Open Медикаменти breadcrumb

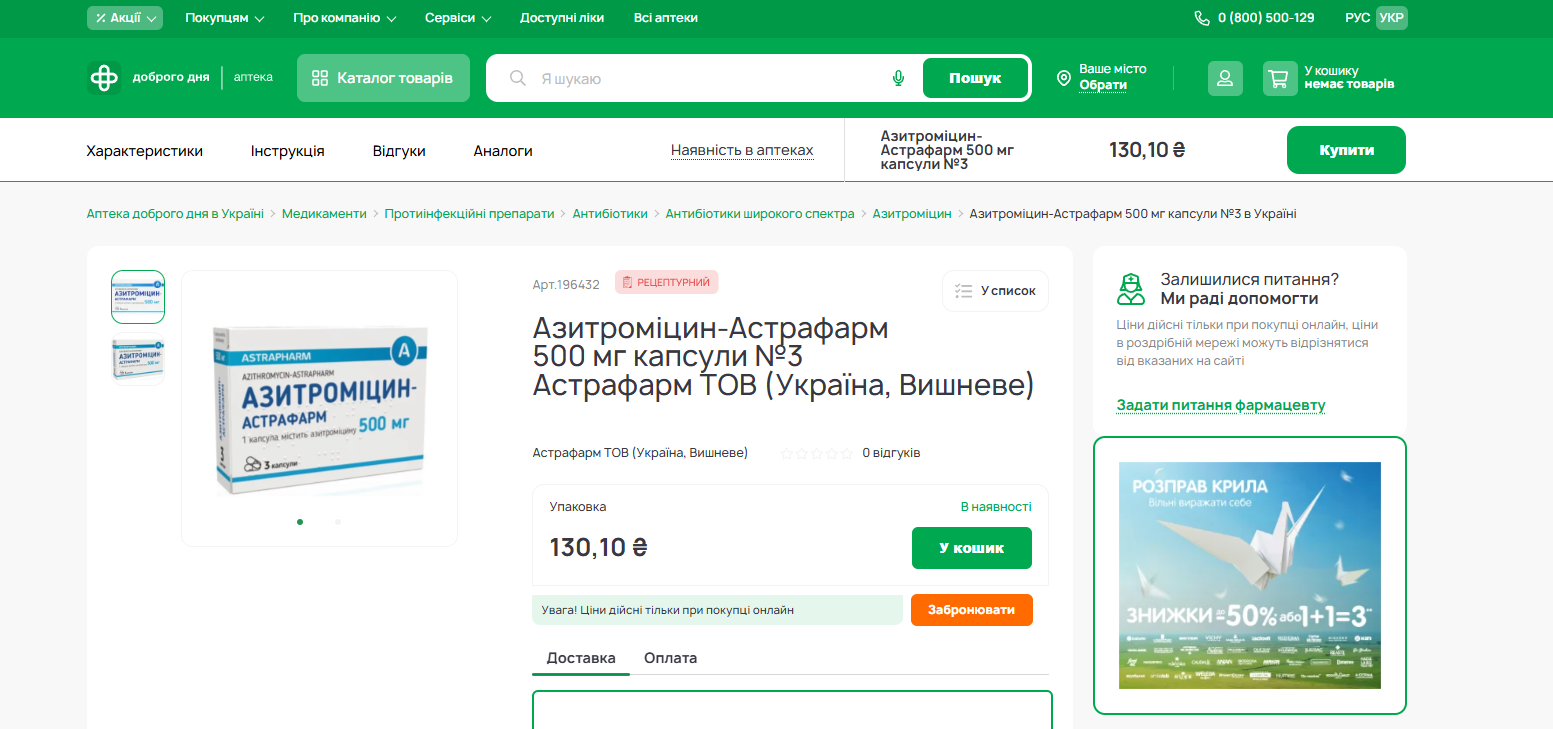click(324, 214)
